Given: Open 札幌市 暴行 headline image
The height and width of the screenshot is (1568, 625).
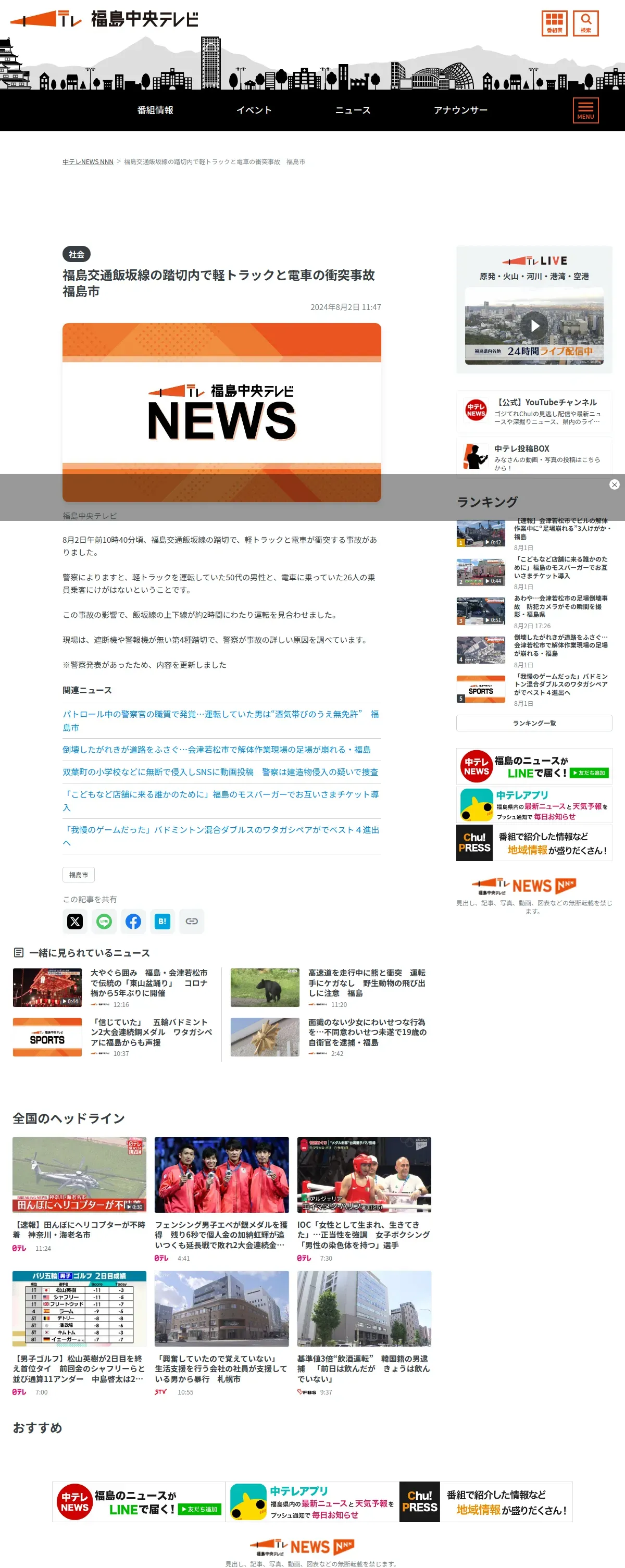Looking at the screenshot, I should coord(221,1309).
